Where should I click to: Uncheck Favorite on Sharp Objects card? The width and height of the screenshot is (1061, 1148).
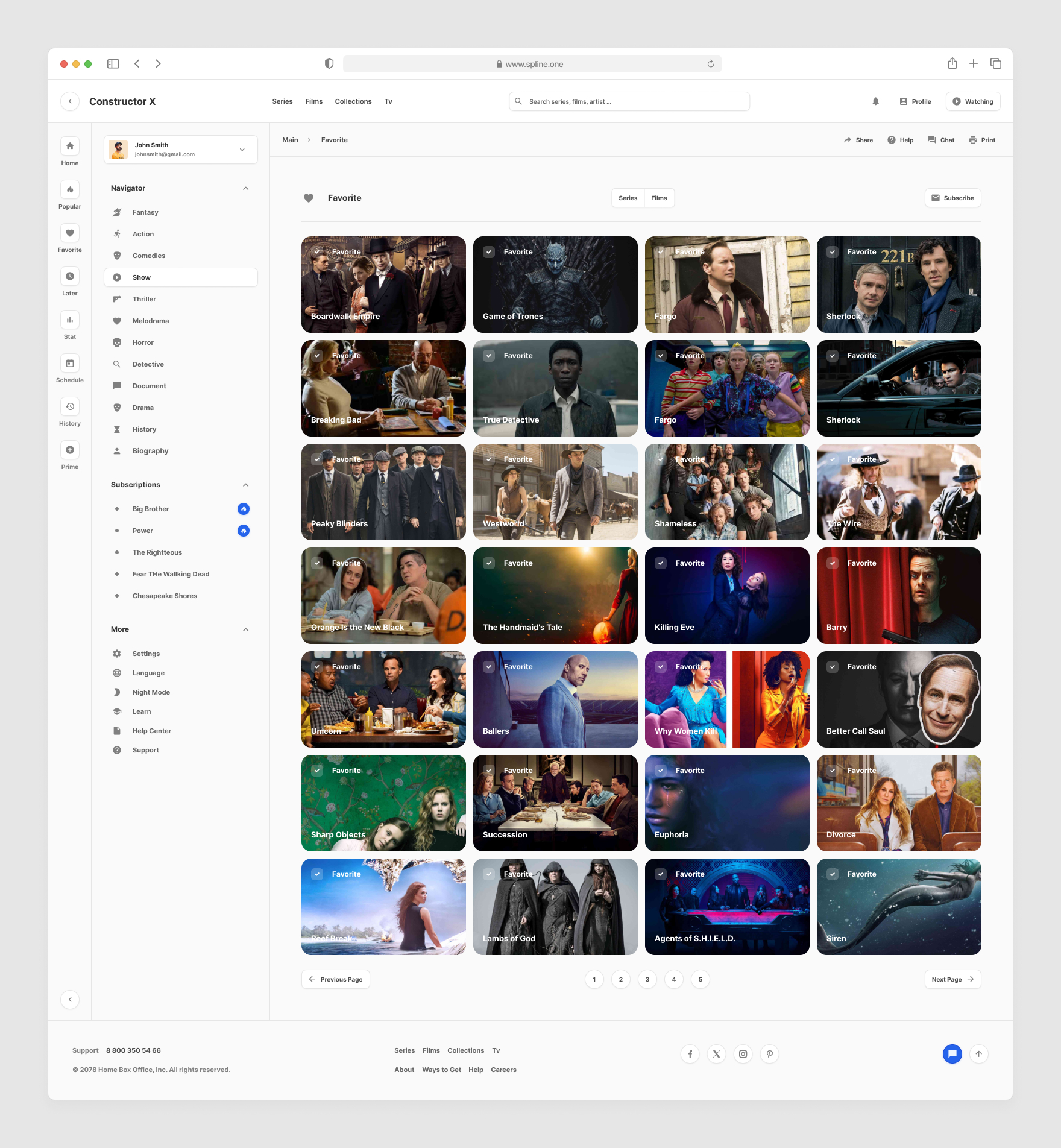point(317,771)
